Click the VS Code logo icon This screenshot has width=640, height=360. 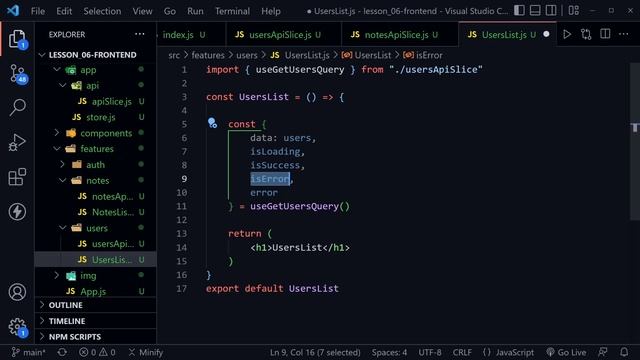click(x=13, y=11)
